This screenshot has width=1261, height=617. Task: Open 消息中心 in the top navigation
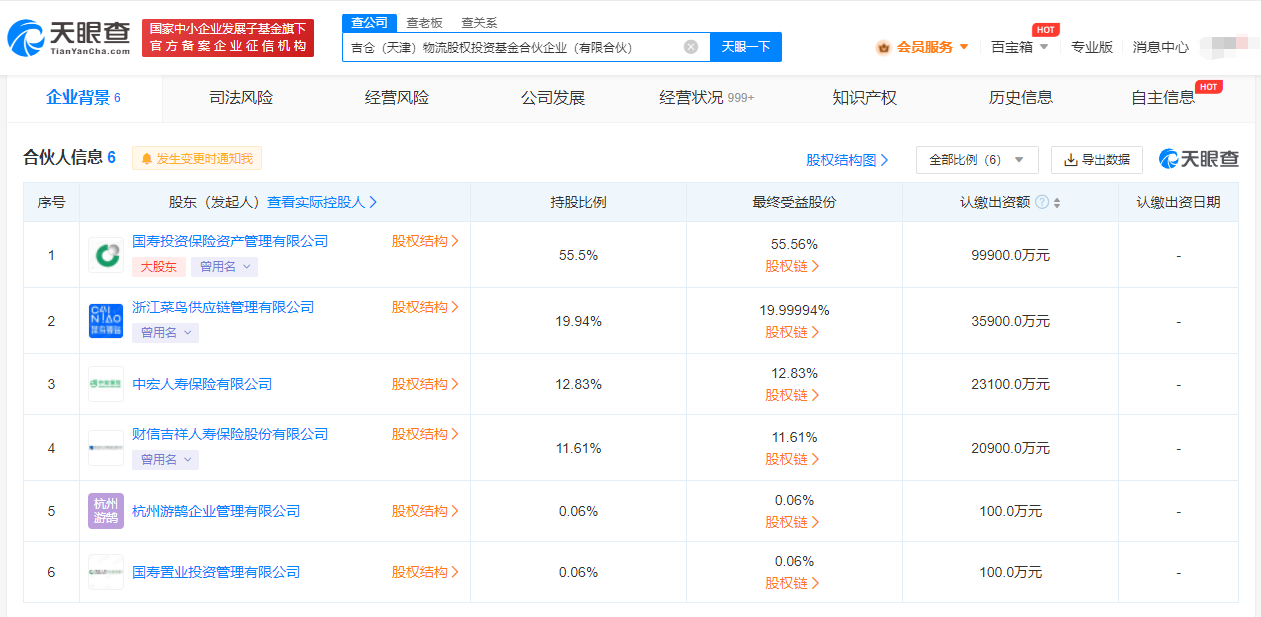click(1161, 47)
